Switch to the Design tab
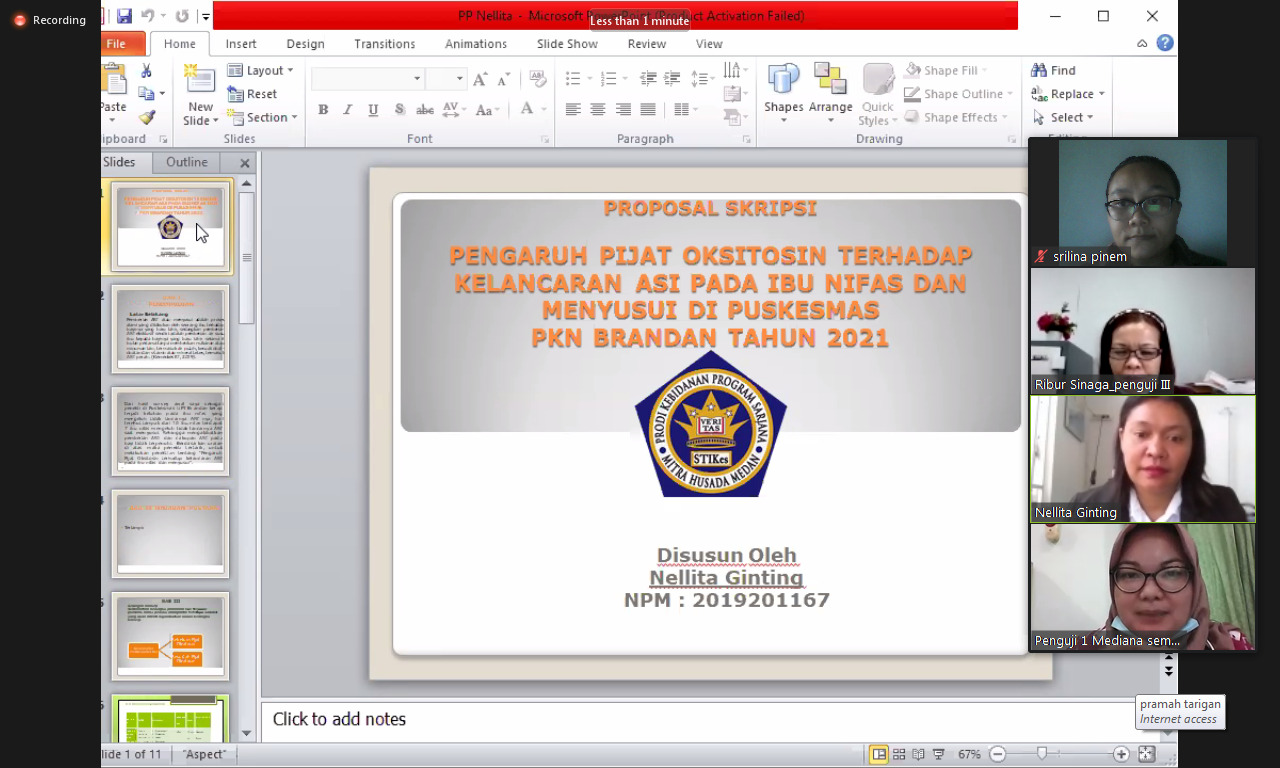The width and height of the screenshot is (1280, 768). [x=305, y=44]
